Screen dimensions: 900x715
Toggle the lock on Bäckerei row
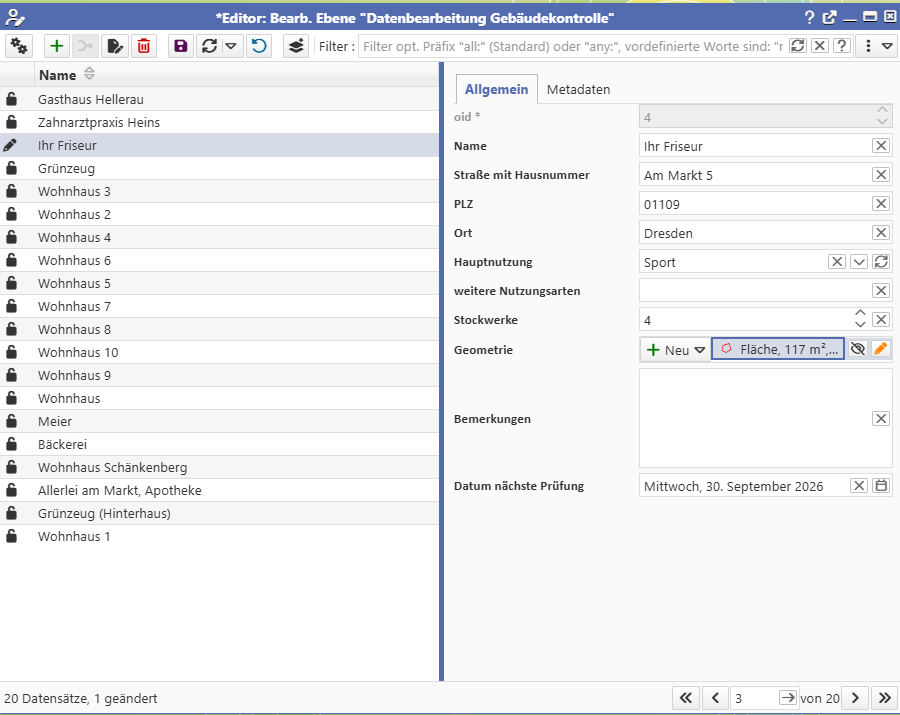pos(11,444)
